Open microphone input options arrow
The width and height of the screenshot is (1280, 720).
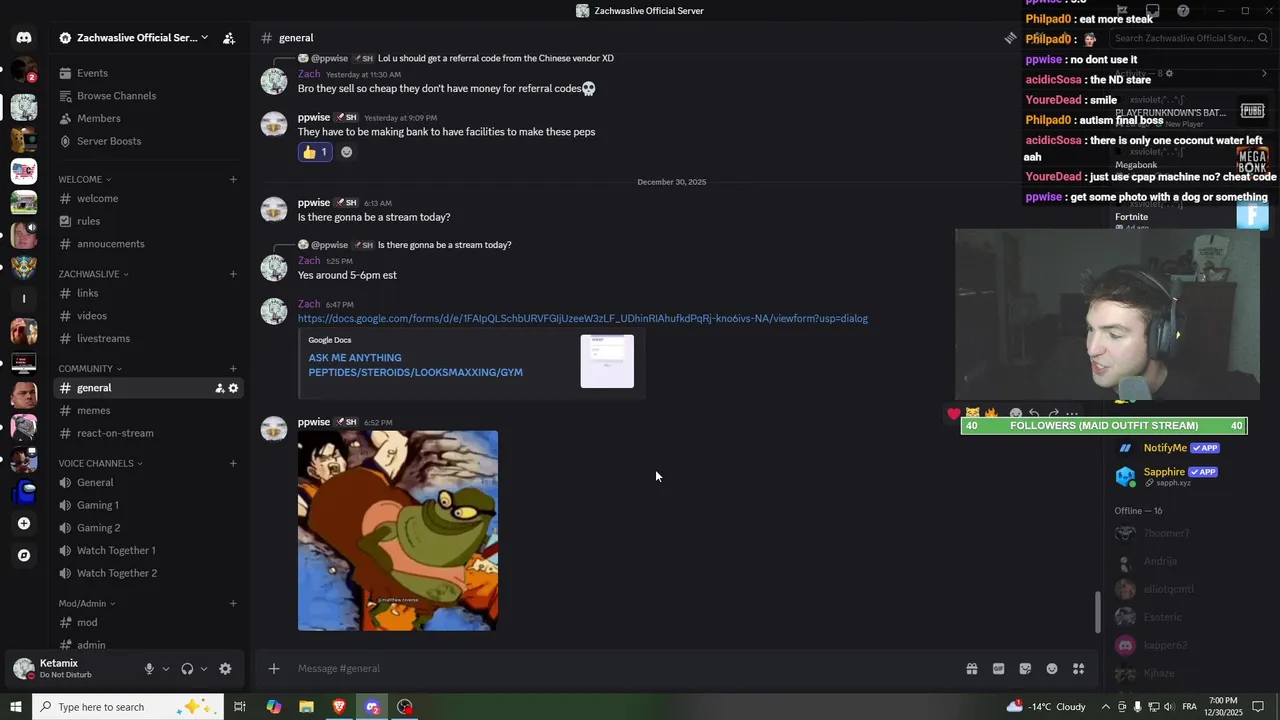tap(166, 669)
